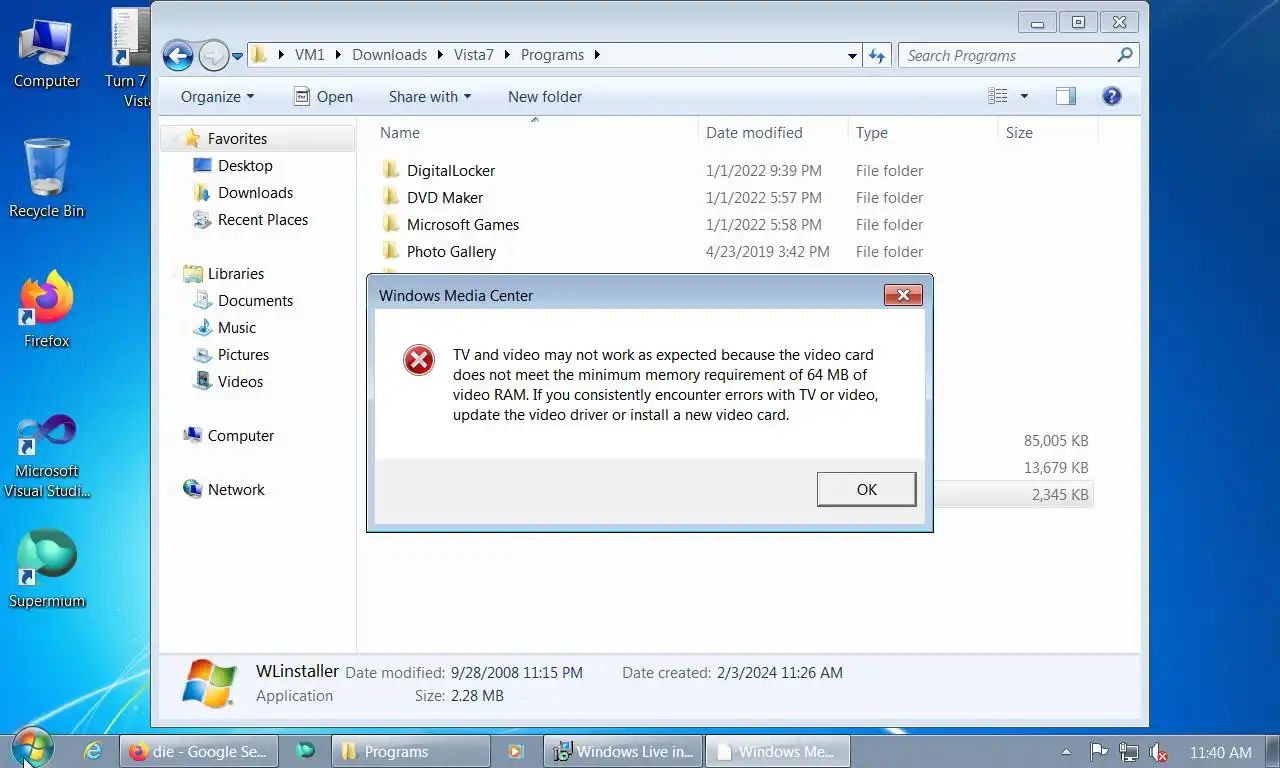
Task: Open recent locations dropdown arrow
Action: pyautogui.click(x=238, y=56)
